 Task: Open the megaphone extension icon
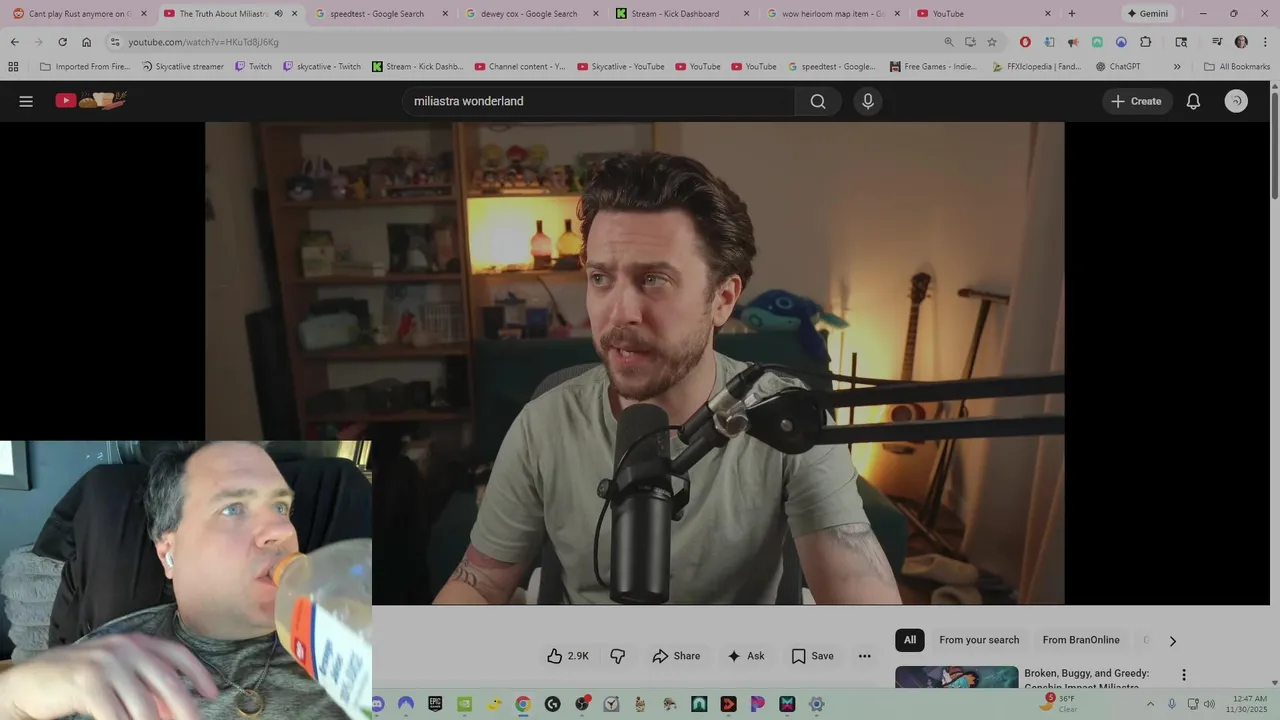1073,42
